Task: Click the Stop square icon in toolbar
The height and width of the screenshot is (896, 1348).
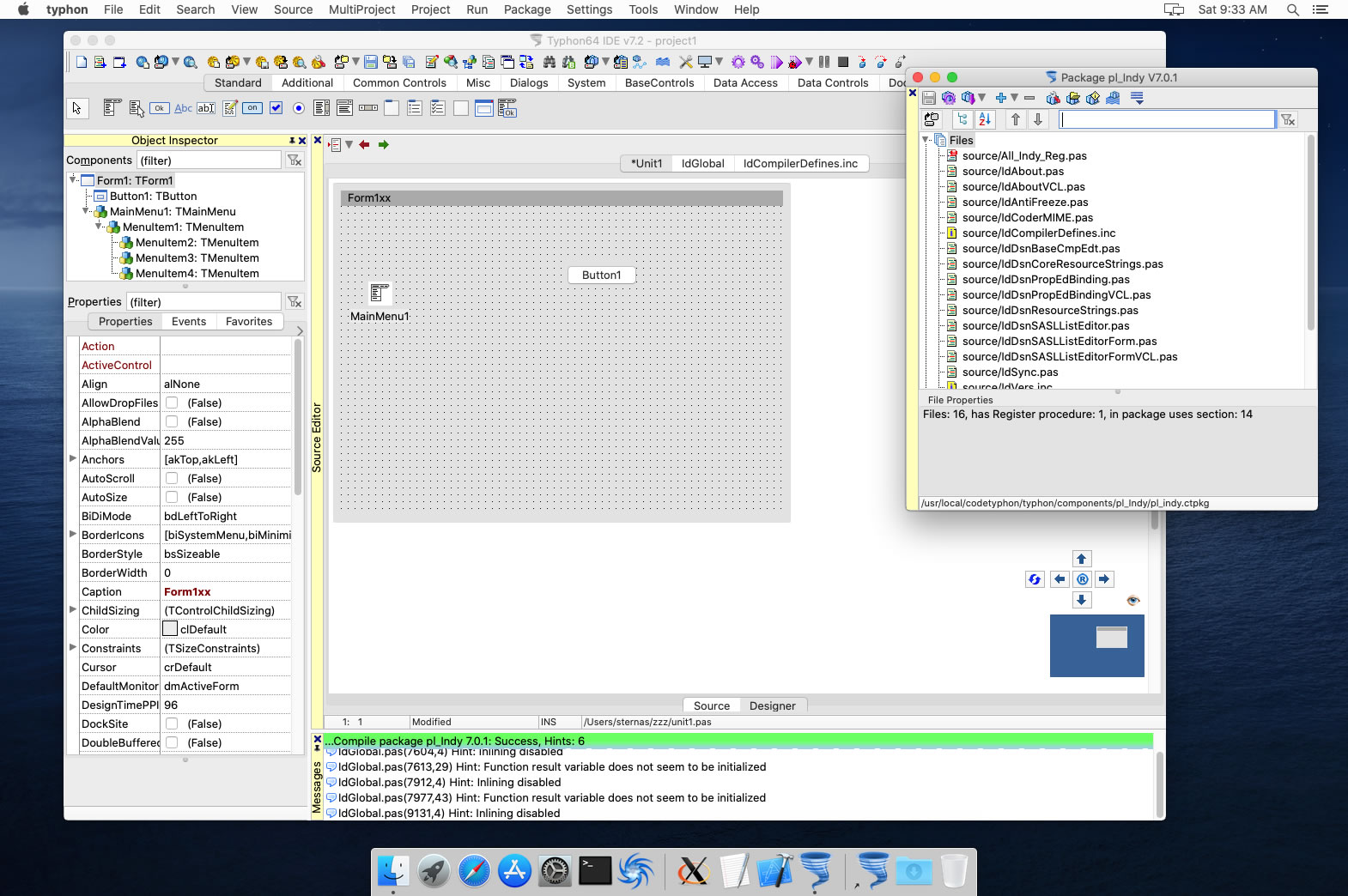Action: 843,62
